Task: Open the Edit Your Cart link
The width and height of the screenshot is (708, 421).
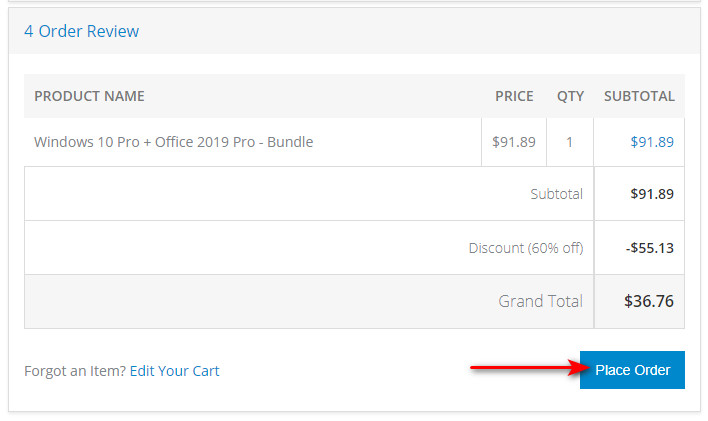Action: point(174,371)
